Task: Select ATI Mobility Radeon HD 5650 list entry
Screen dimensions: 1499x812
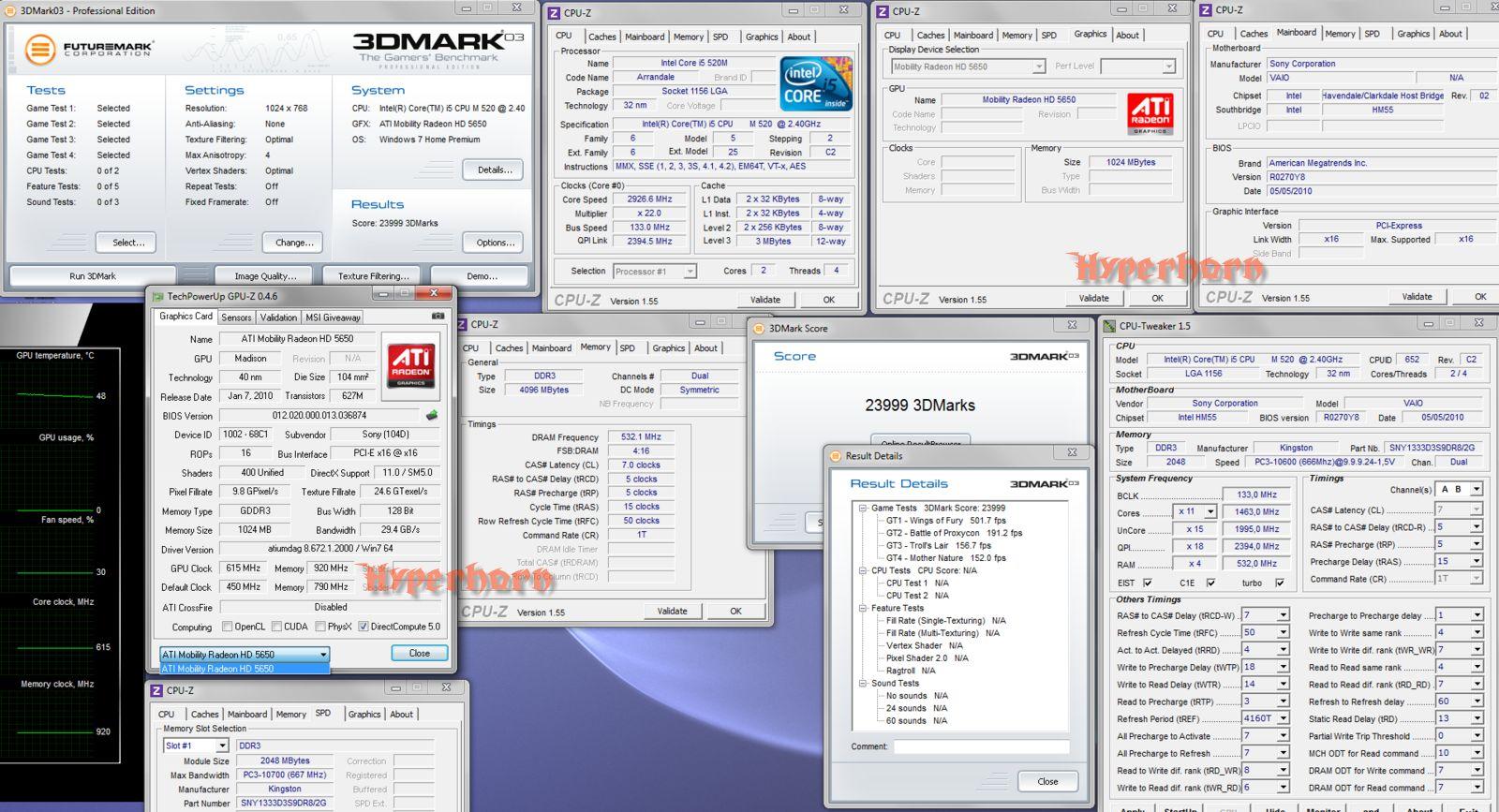Action: [x=245, y=669]
